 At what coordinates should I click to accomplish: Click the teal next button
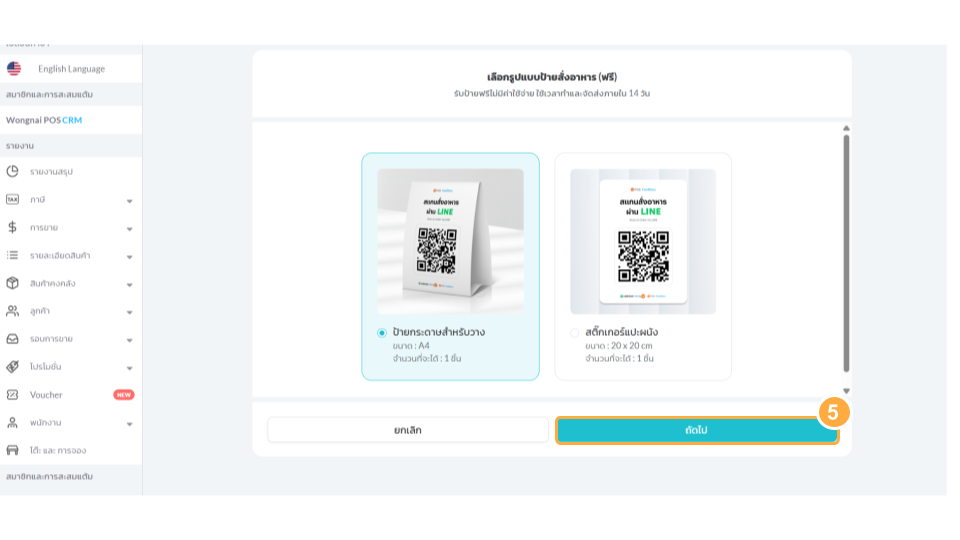tap(697, 430)
